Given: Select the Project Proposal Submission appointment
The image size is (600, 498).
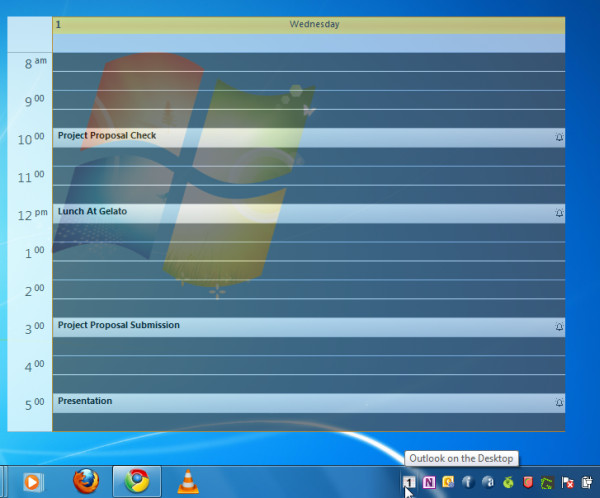Looking at the screenshot, I should (x=309, y=327).
